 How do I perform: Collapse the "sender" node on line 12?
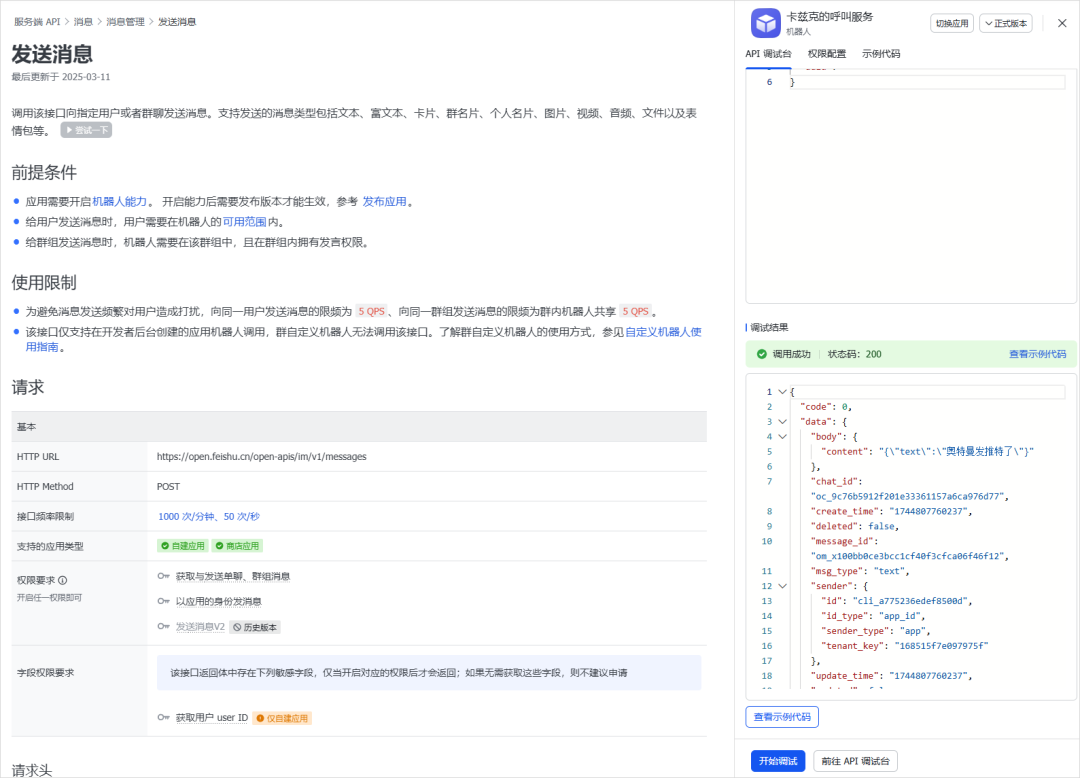tap(782, 586)
